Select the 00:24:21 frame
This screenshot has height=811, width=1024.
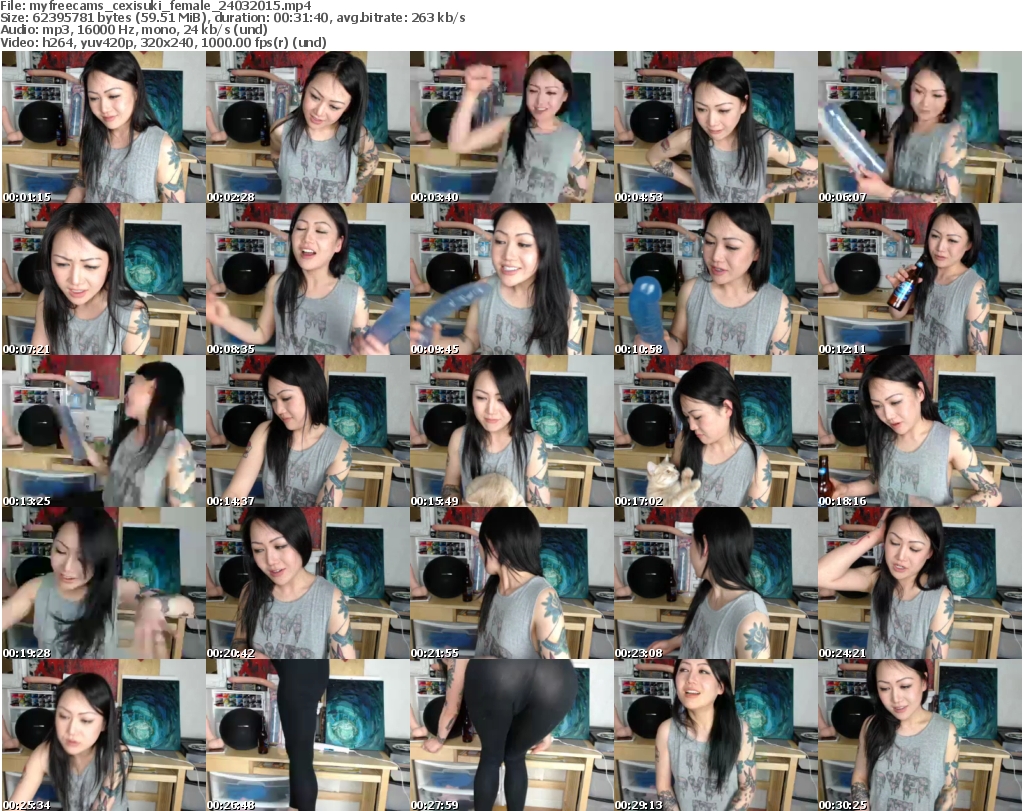[x=920, y=583]
